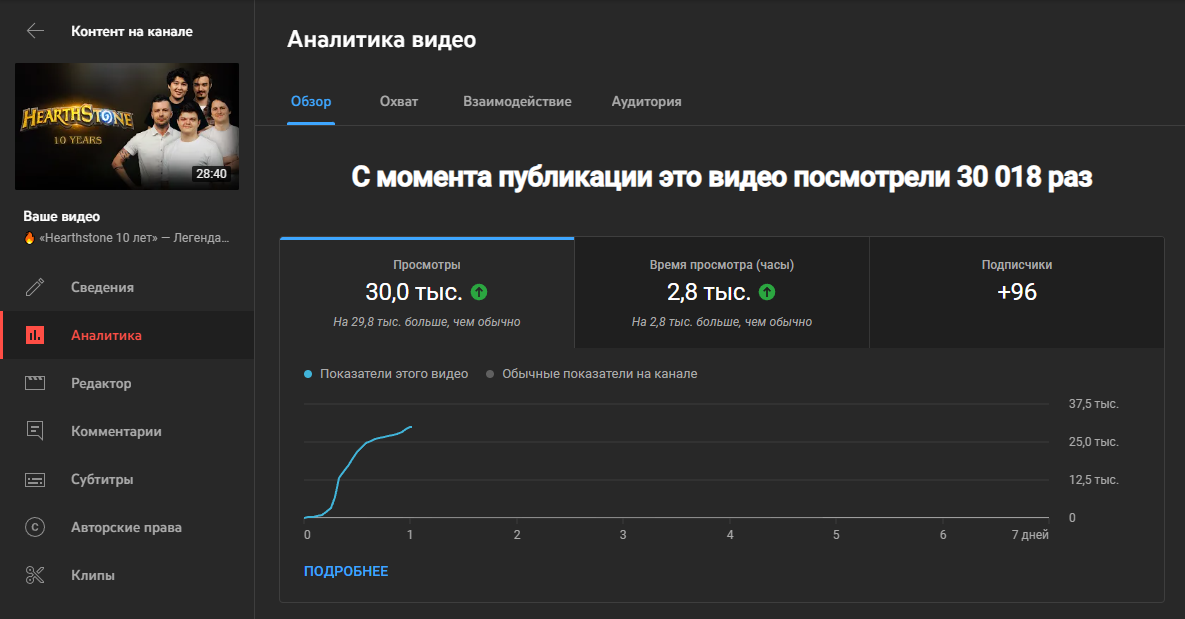Open the Hearthstone video thumbnail
The width and height of the screenshot is (1185, 619).
[126, 125]
